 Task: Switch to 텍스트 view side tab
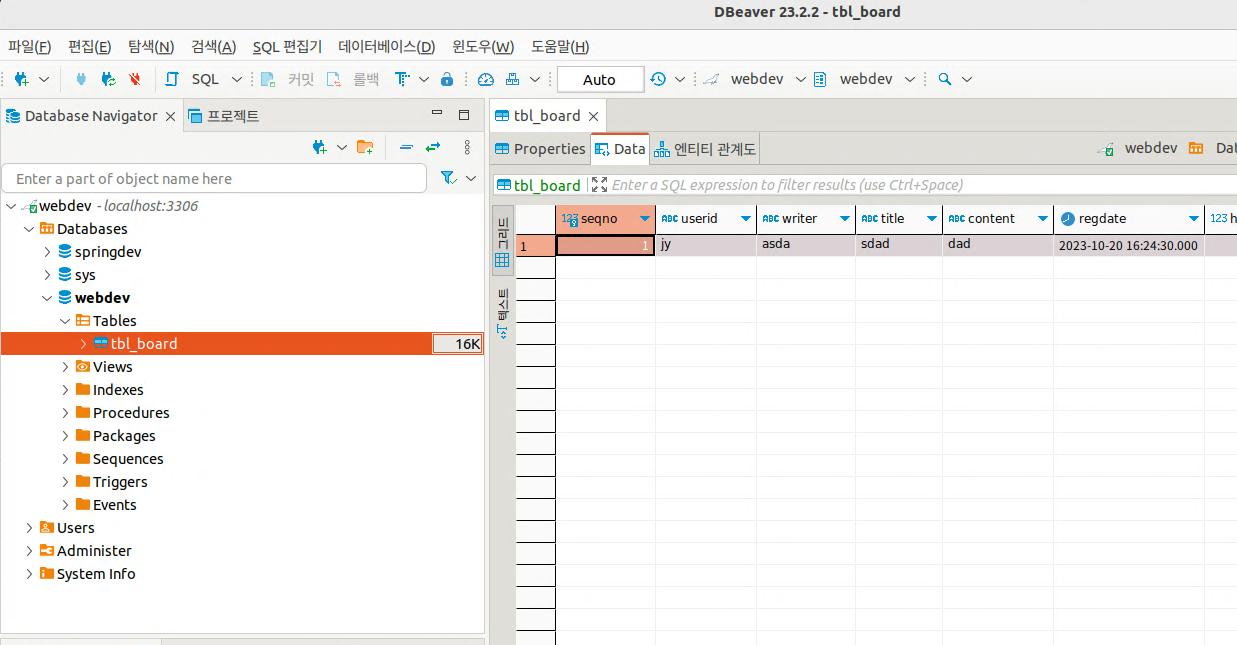click(503, 312)
